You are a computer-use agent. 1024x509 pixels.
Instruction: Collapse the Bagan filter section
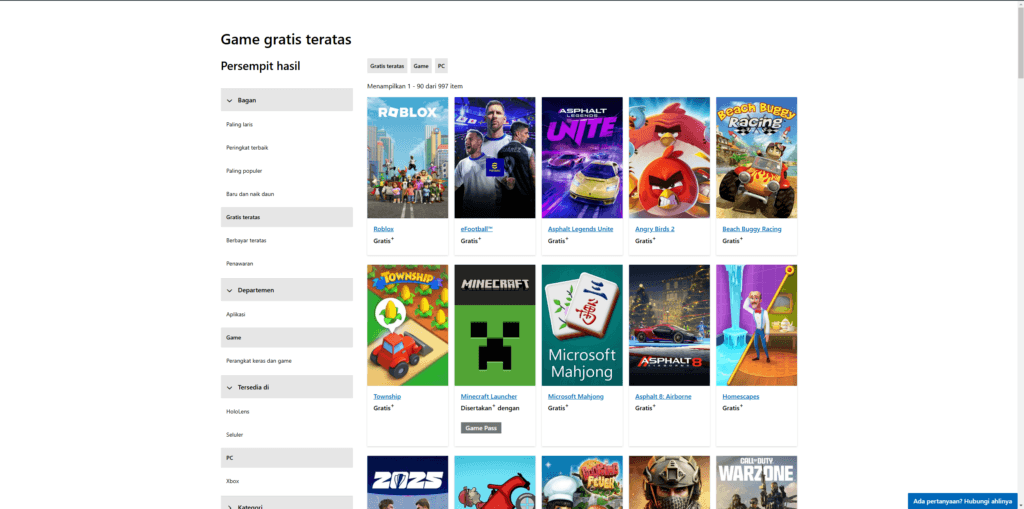tap(287, 100)
